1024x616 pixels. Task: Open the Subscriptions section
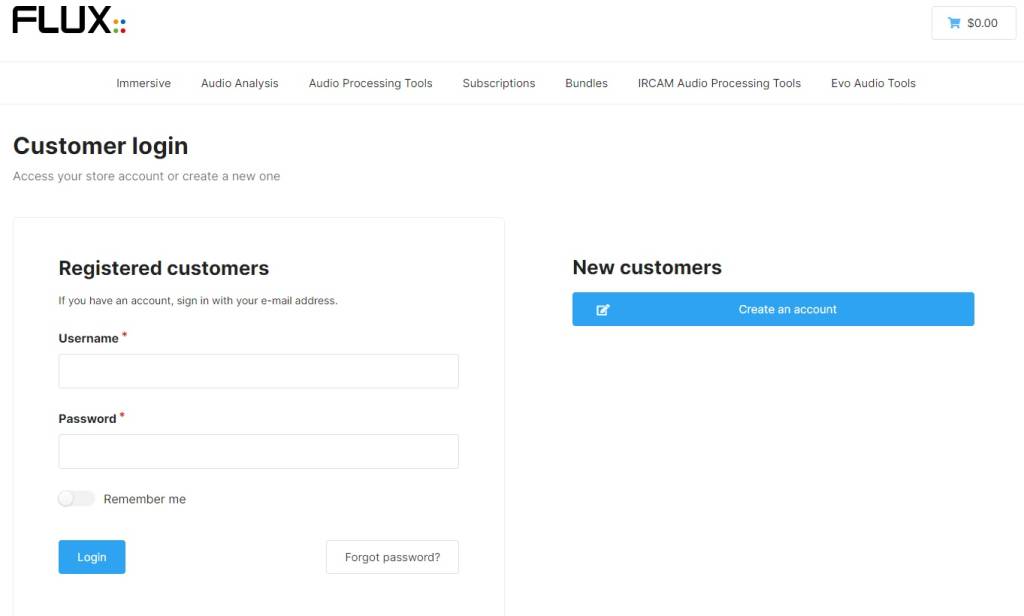[x=498, y=83]
